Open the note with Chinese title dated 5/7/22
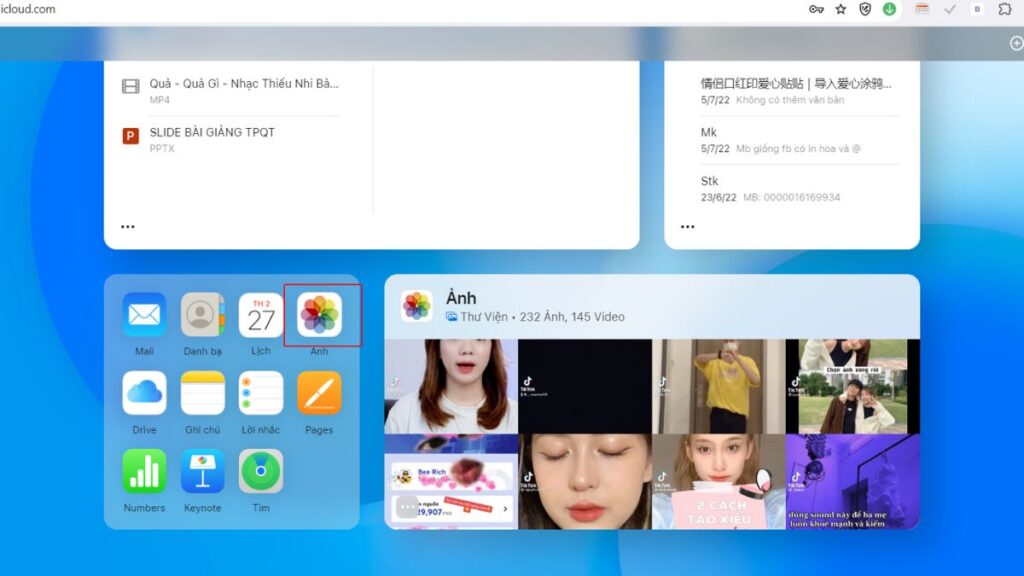 799,91
